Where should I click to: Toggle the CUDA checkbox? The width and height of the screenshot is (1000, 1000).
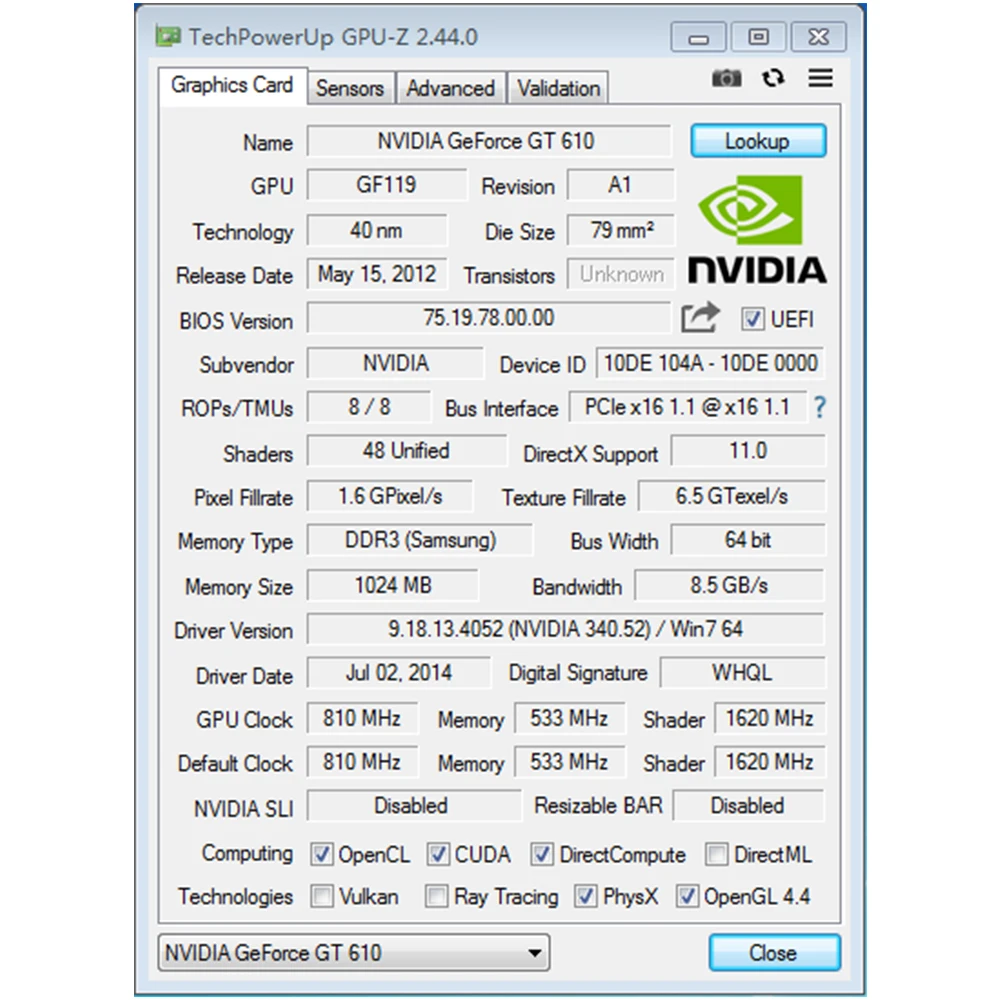coord(438,854)
